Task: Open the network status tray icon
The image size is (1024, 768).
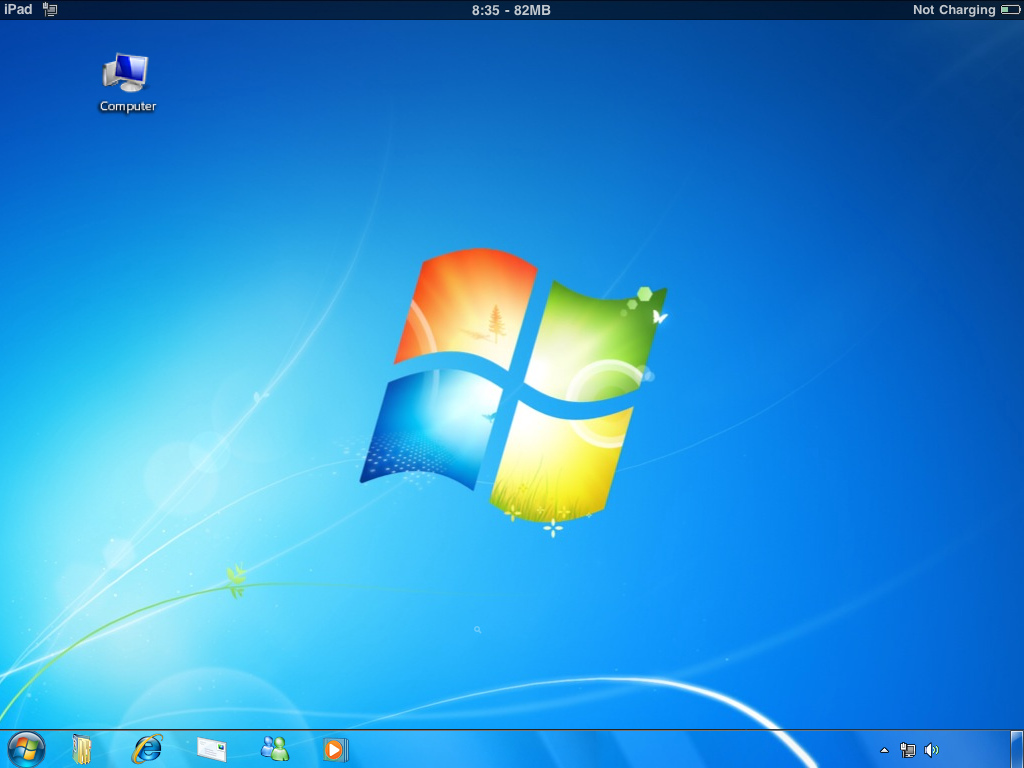Action: 908,750
